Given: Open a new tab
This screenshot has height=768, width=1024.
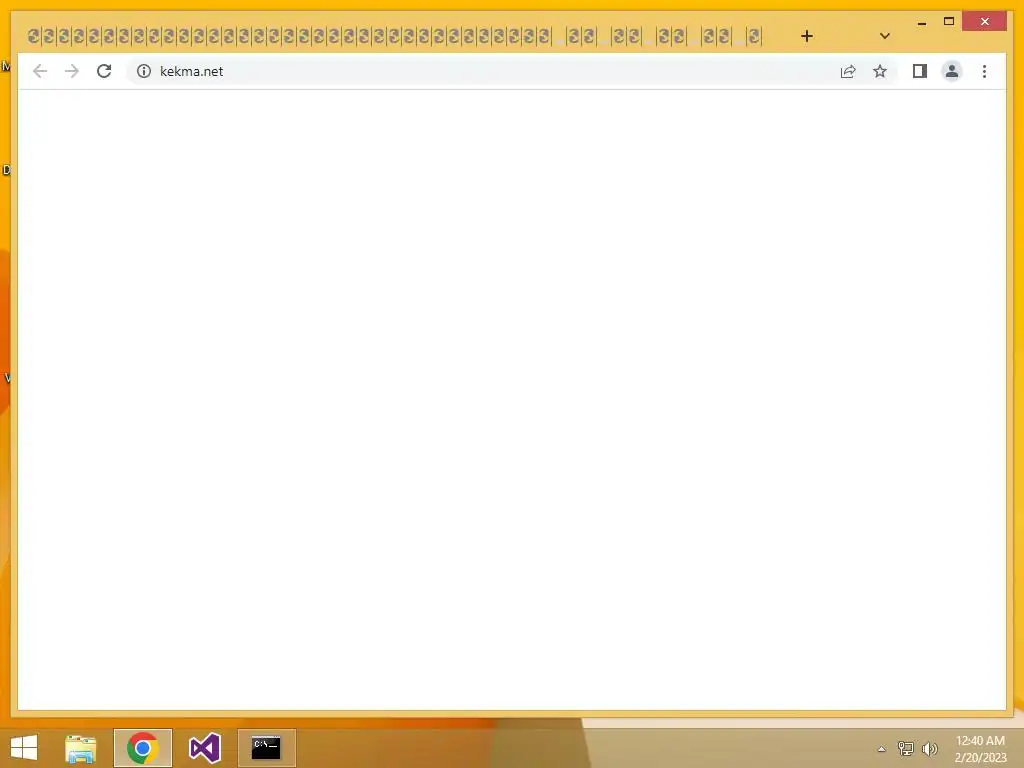Looking at the screenshot, I should click(807, 36).
